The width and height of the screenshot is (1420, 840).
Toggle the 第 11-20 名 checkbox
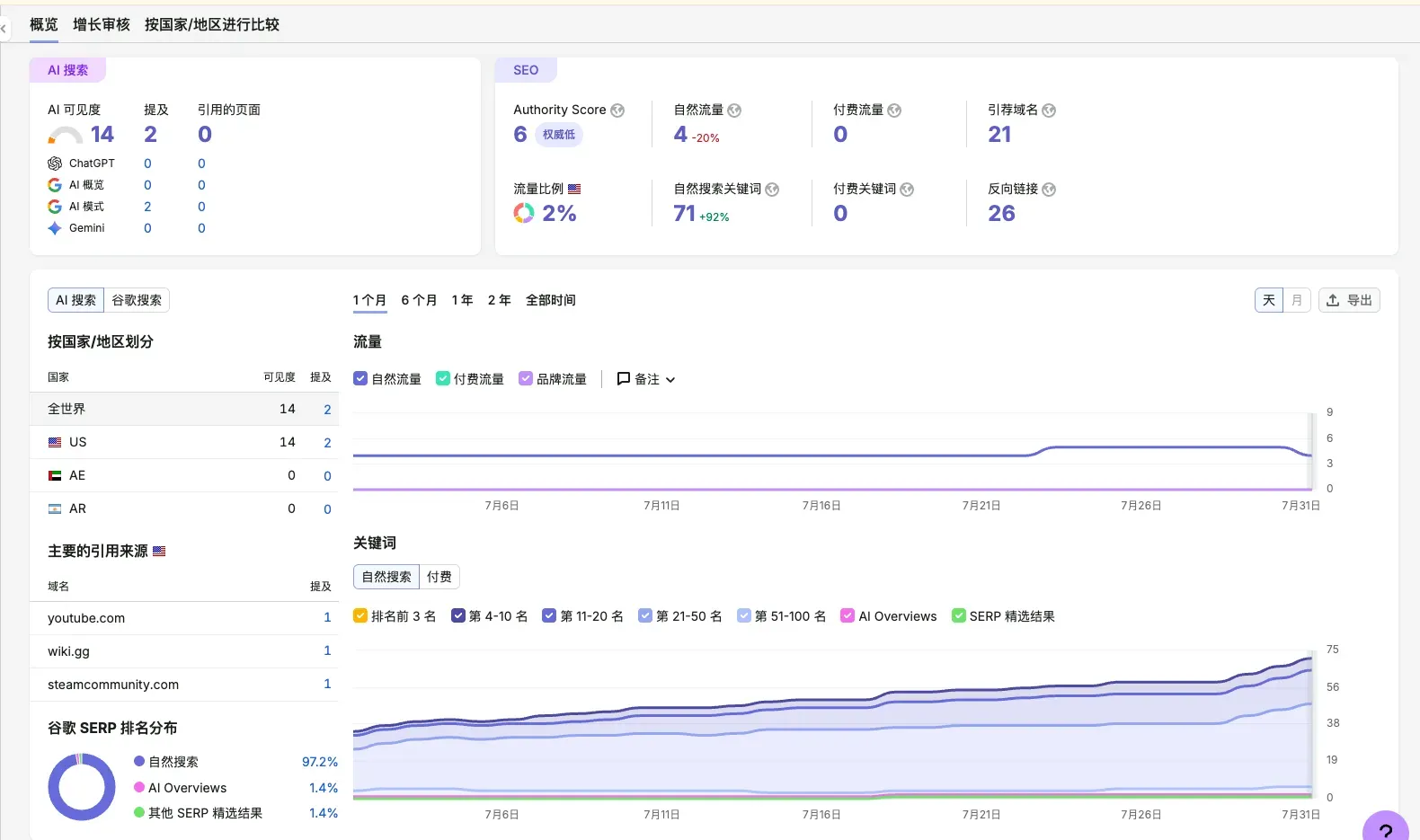pos(549,616)
